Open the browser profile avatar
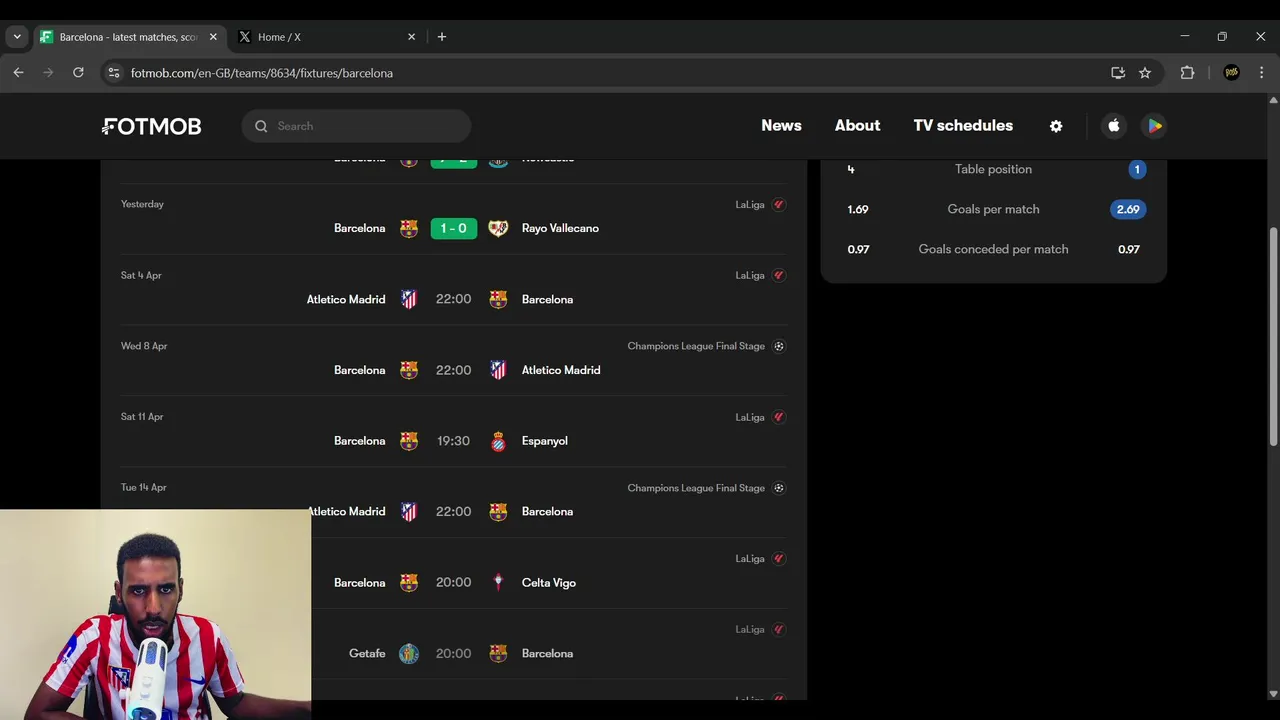 tap(1231, 73)
